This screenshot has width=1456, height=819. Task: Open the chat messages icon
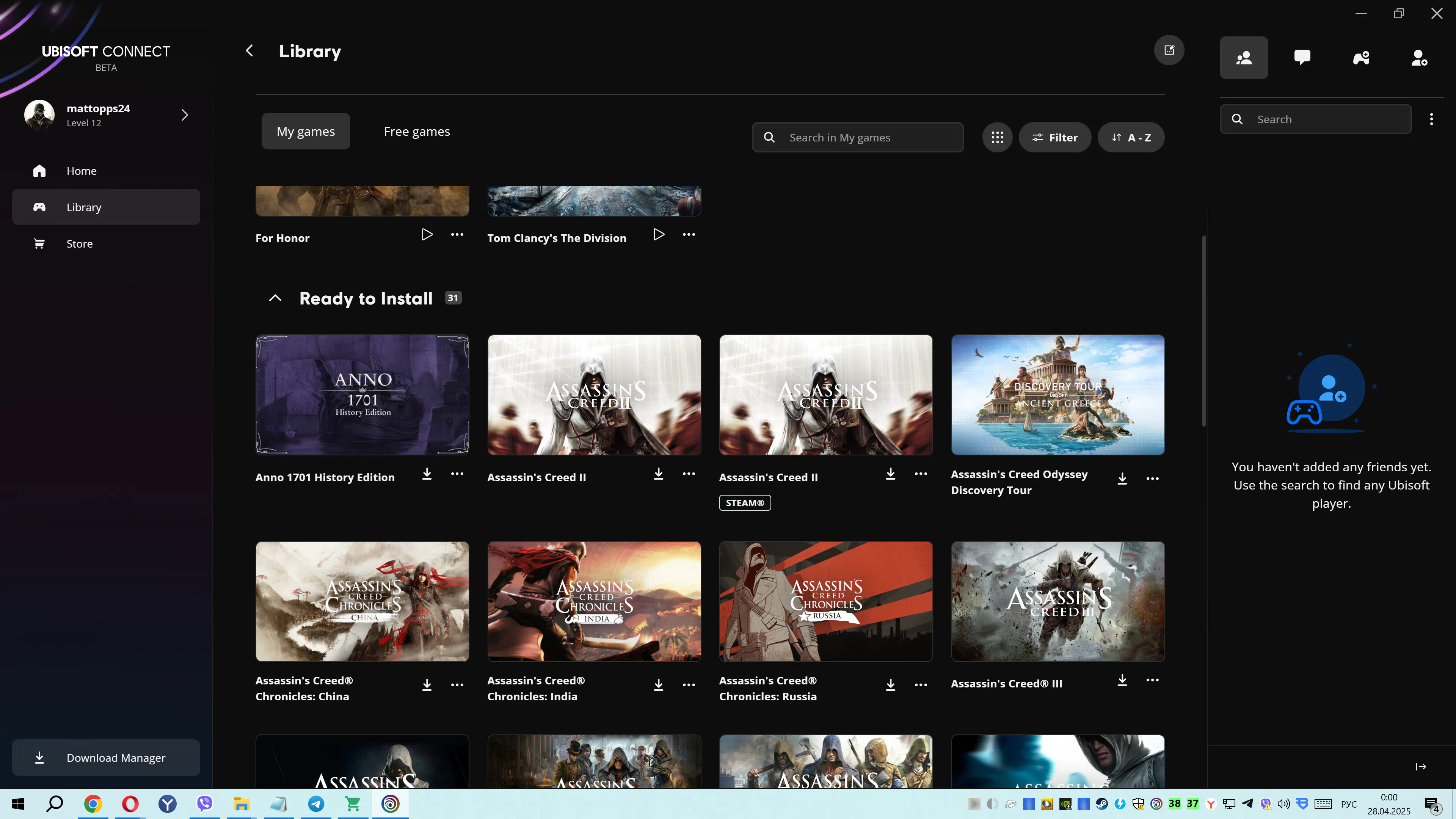[x=1302, y=58]
